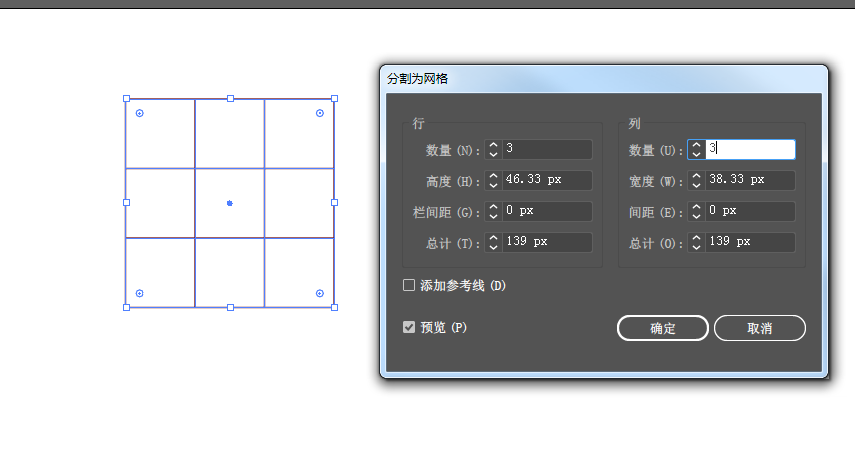Click the row 数量 (N) stepper arrows
The image size is (855, 449).
(493, 149)
